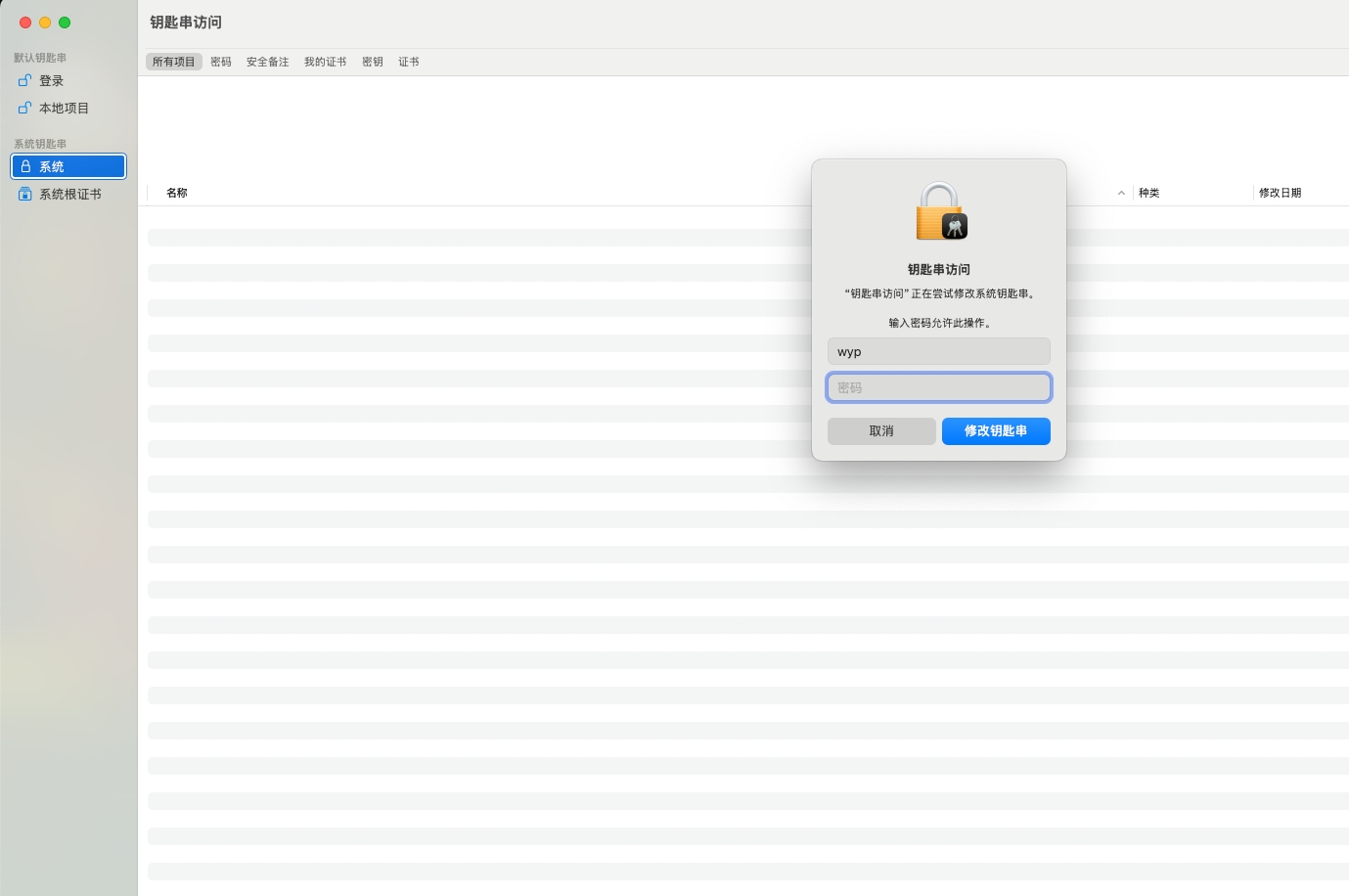Open the 密码 category tab
The image size is (1349, 896).
click(221, 62)
